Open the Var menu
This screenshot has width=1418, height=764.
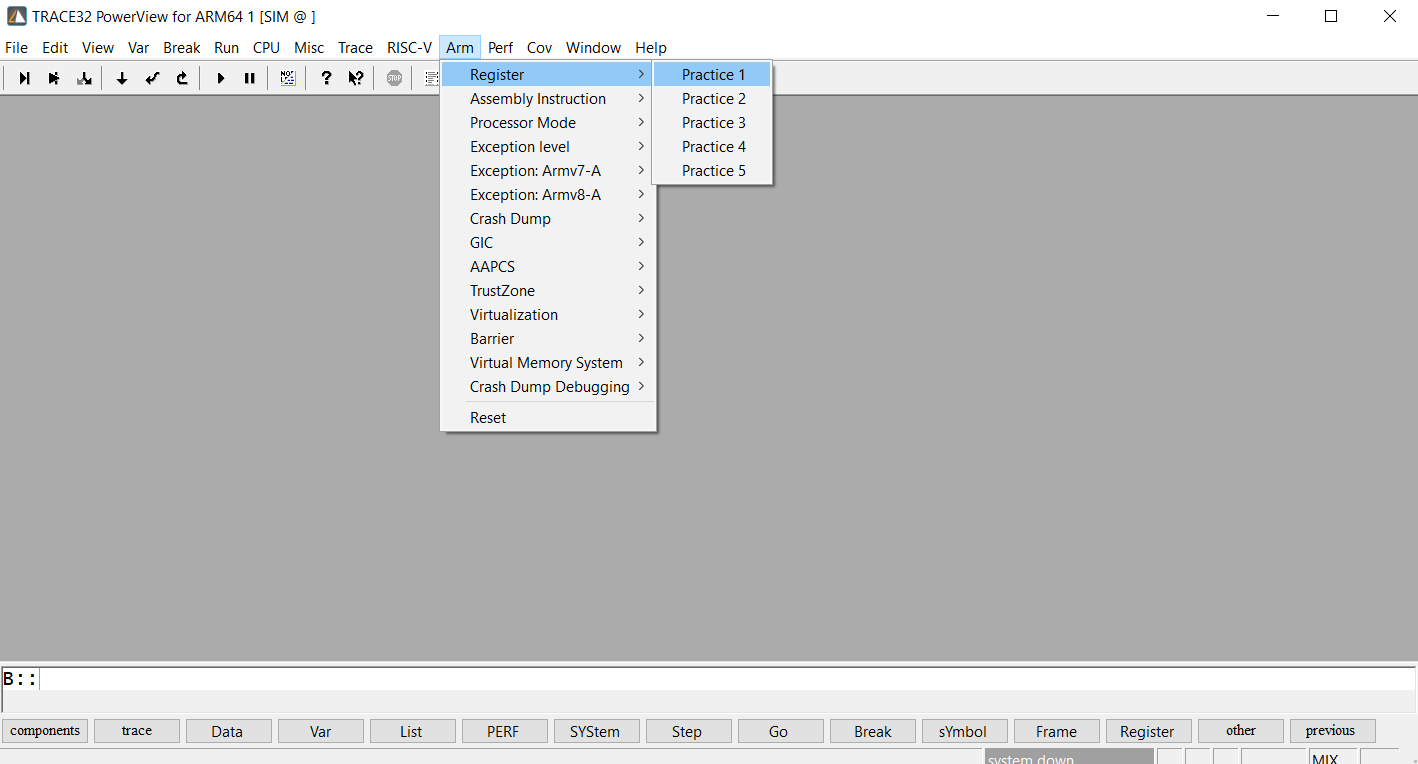138,48
